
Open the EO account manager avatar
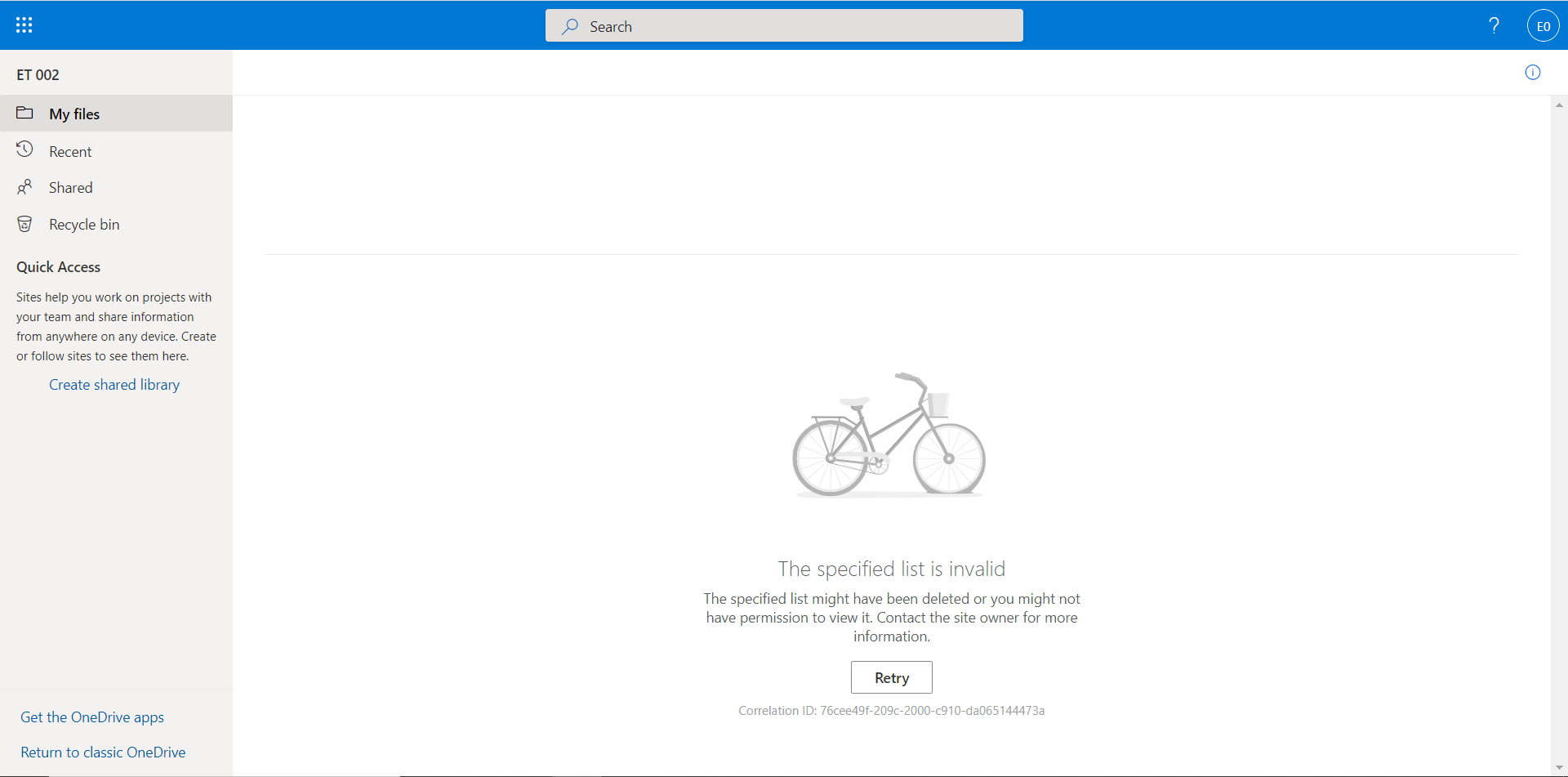1543,26
